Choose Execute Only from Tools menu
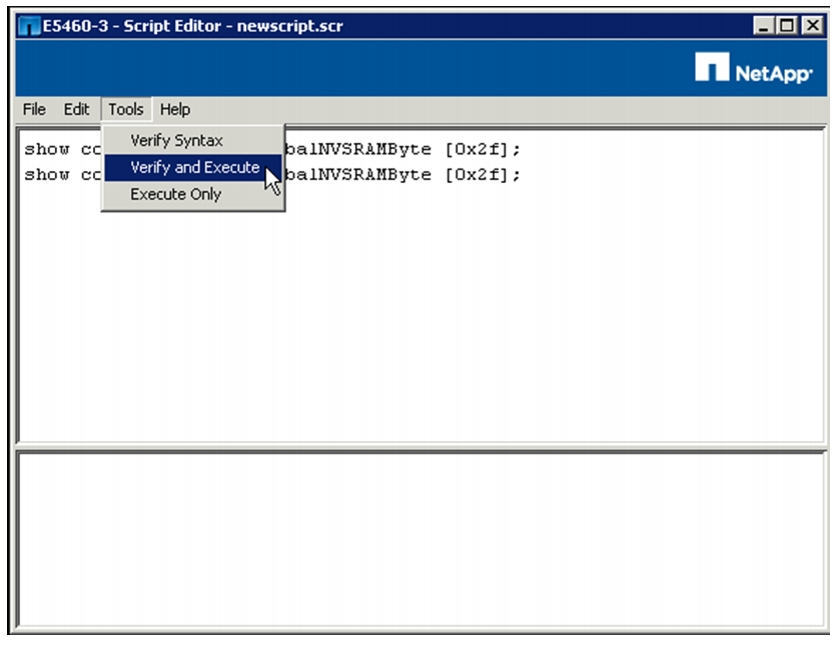Screen dimensions: 832x669 click(x=193, y=194)
